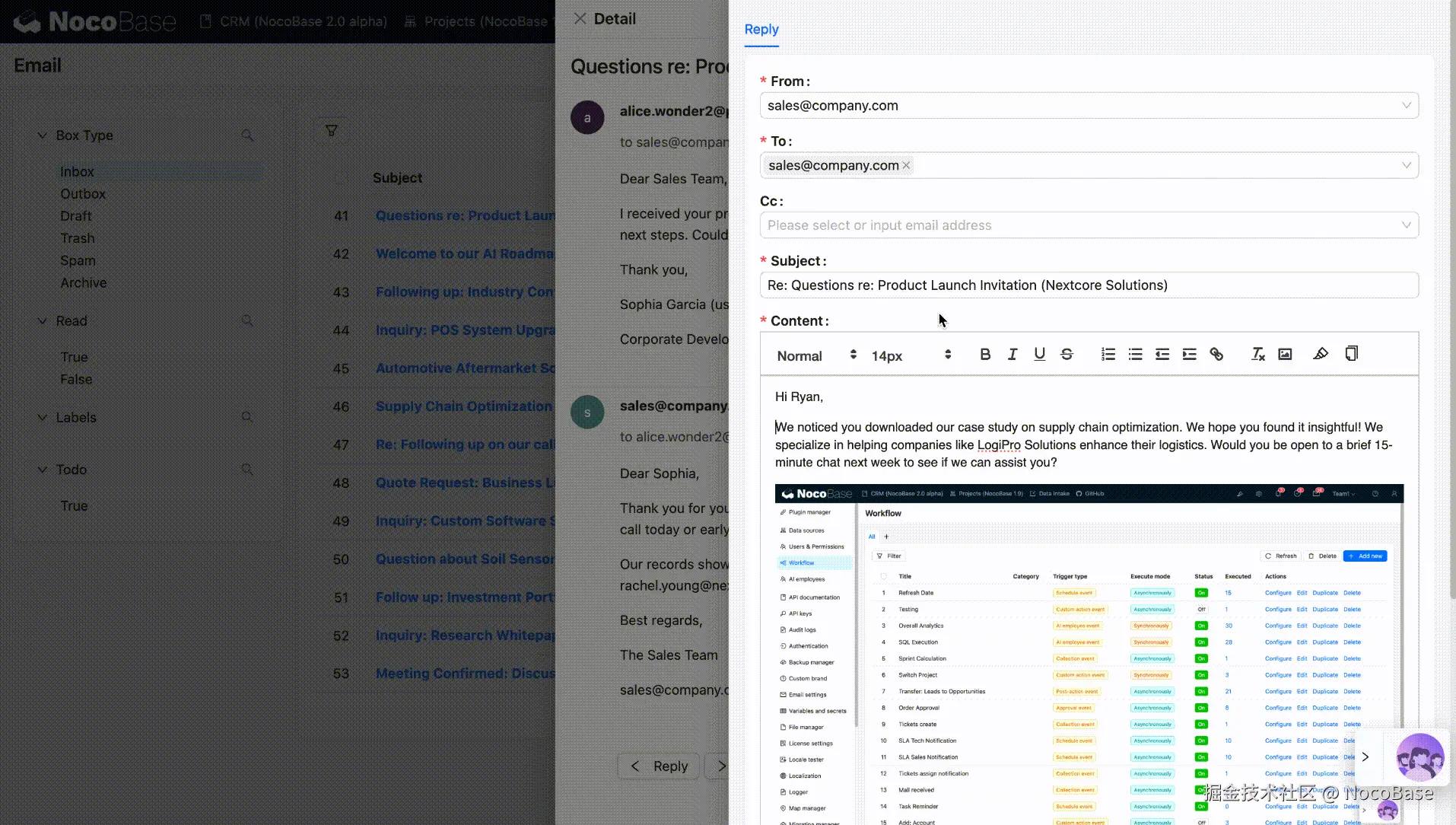
Task: Increase indent of the paragraph
Action: coord(1189,355)
